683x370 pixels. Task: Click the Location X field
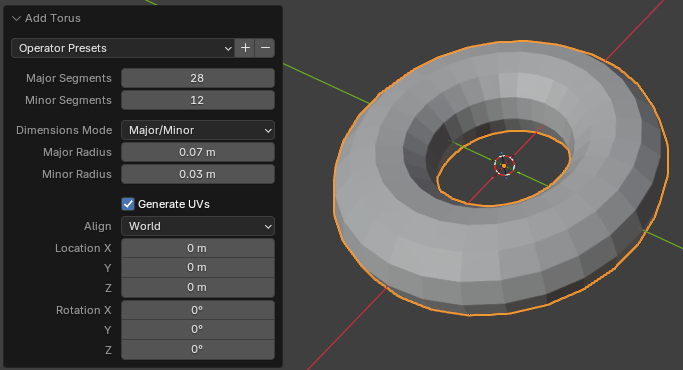198,248
